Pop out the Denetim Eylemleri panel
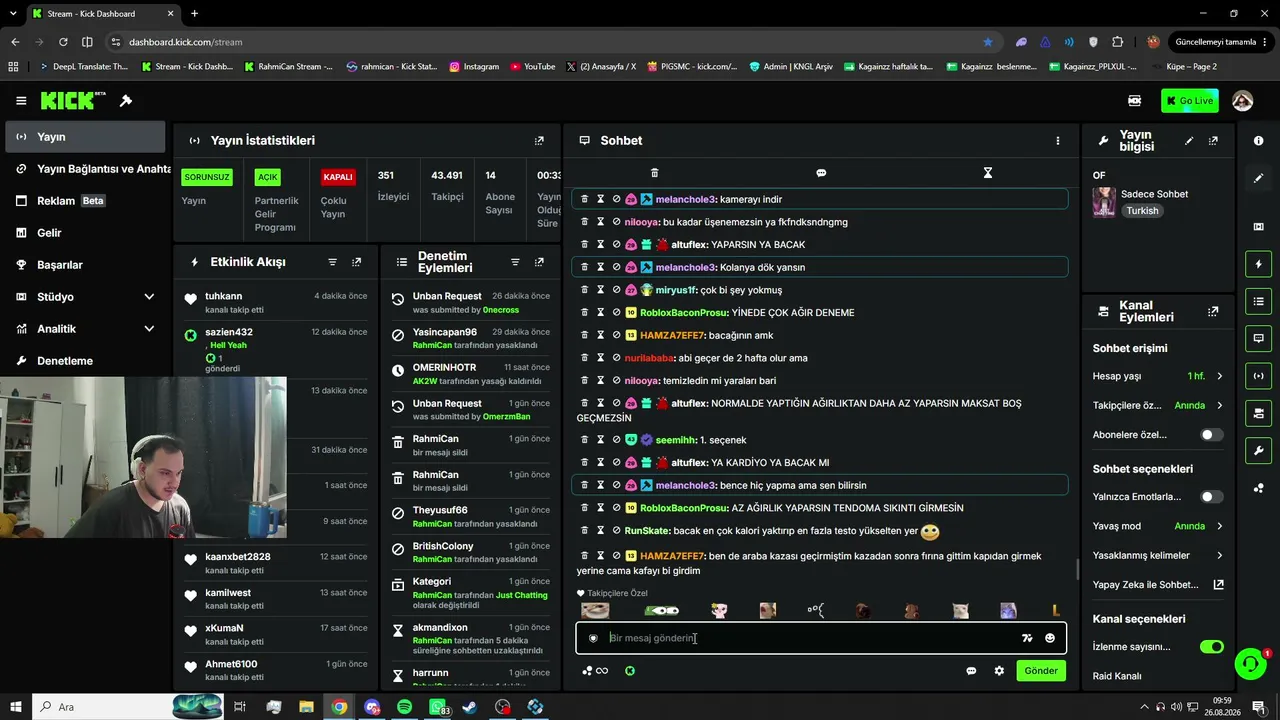 (539, 262)
